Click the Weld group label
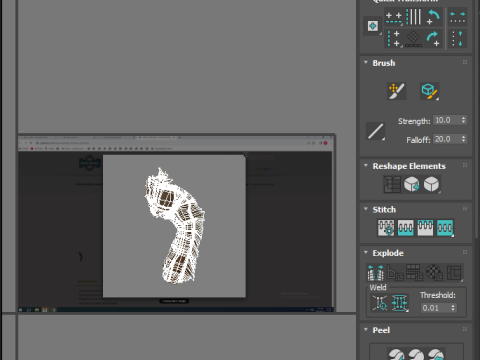Viewport: 480px width, 360px height. pyautogui.click(x=378, y=288)
